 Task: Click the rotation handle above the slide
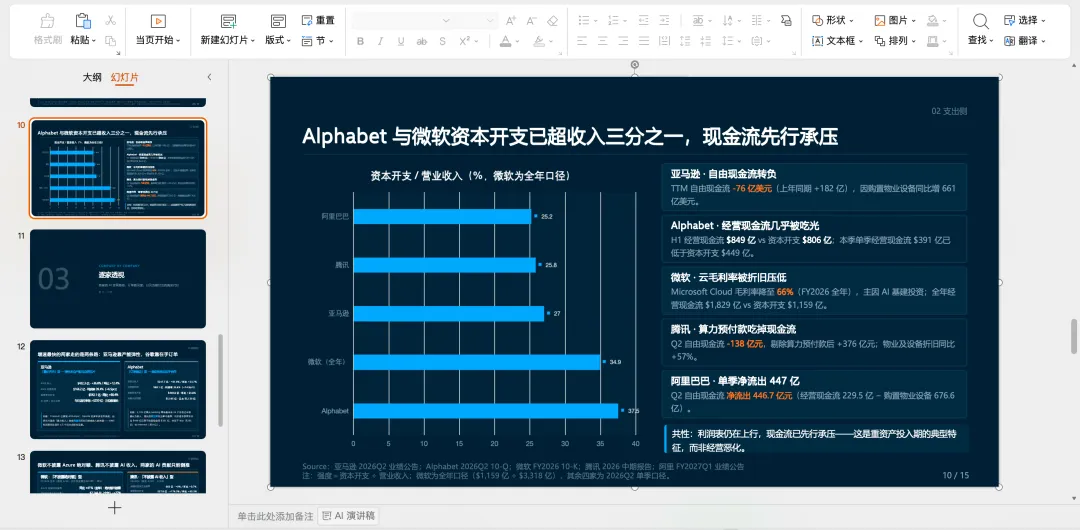tap(634, 65)
